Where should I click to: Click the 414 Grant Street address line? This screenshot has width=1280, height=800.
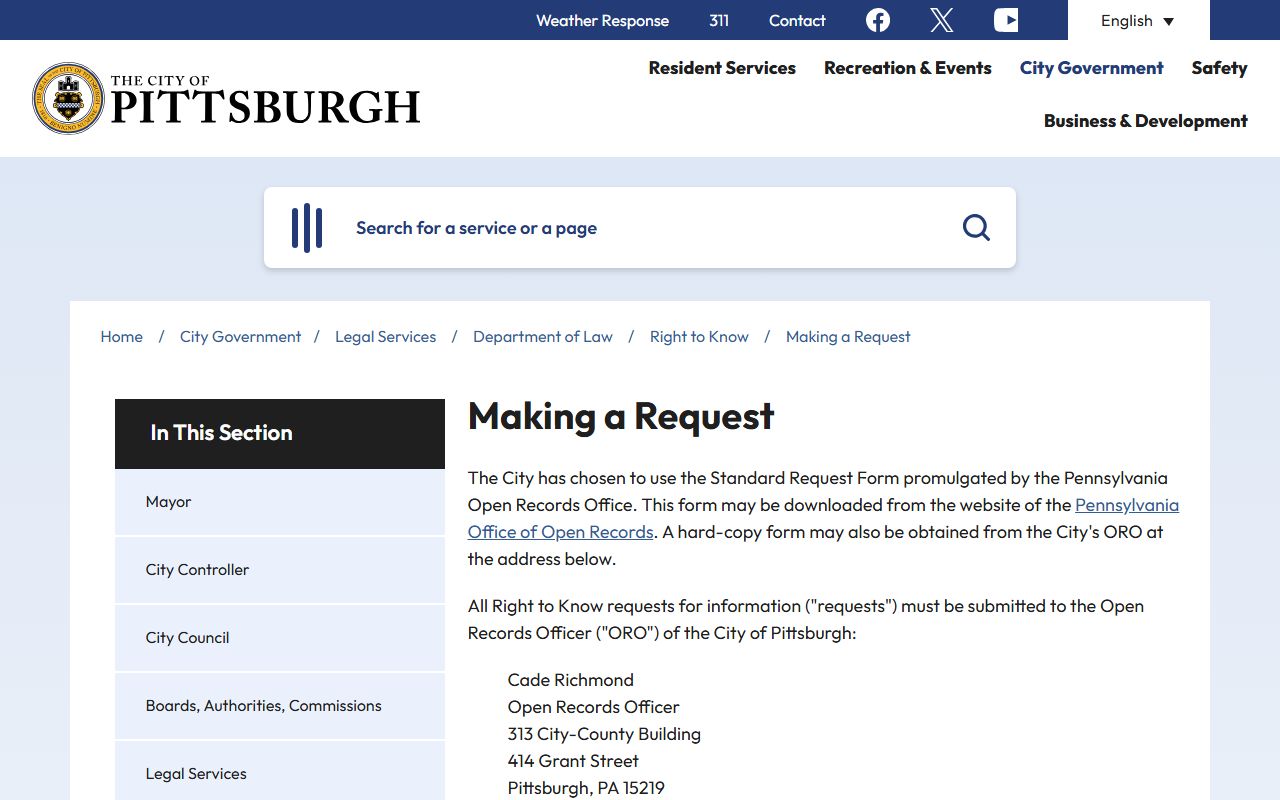(573, 761)
